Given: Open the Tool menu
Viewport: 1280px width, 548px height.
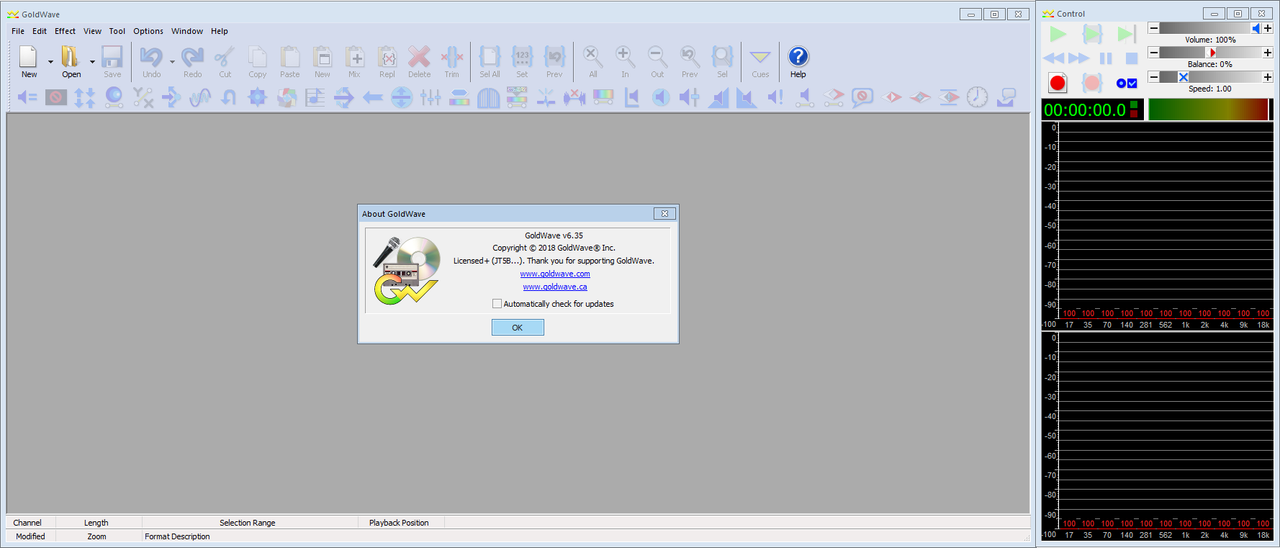Looking at the screenshot, I should [x=117, y=31].
